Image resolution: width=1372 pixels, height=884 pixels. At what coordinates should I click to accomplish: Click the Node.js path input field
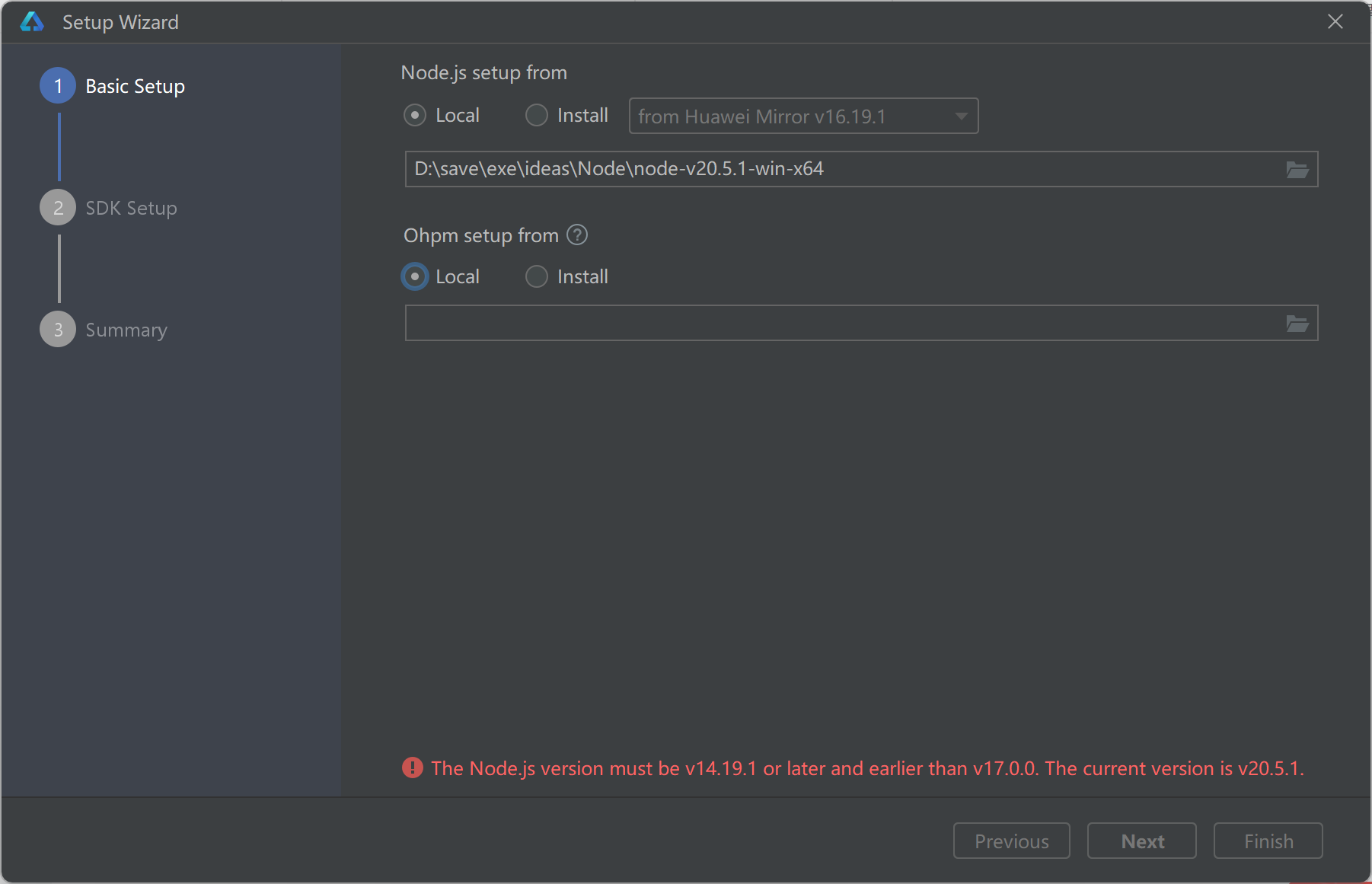point(838,169)
